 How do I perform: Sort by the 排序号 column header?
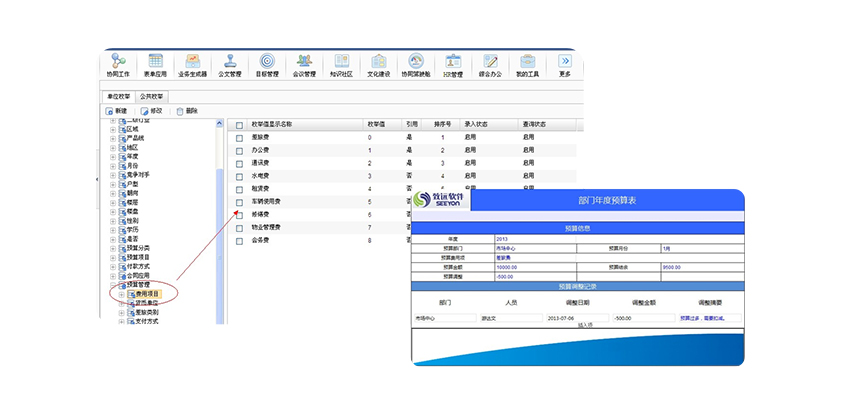(442, 125)
